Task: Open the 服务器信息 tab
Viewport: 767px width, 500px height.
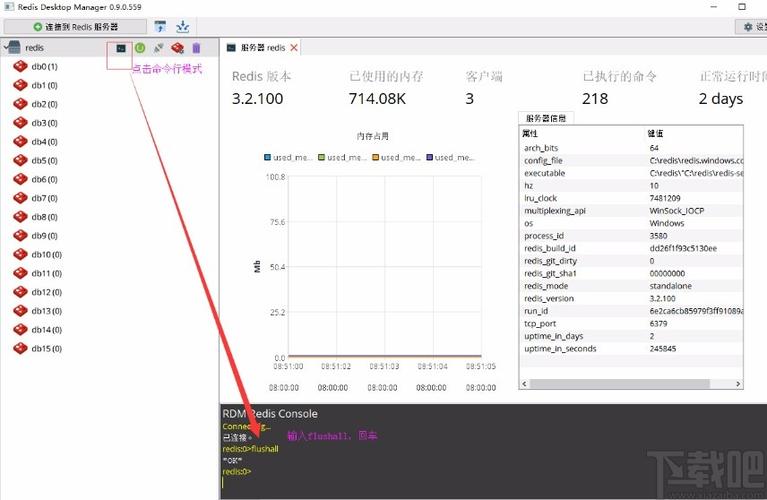Action: point(546,118)
